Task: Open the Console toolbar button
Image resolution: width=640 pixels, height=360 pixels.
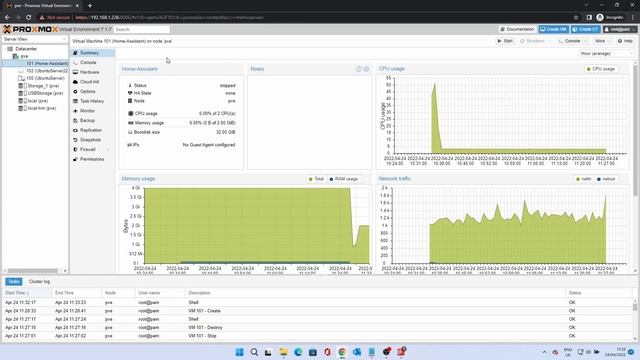Action: click(569, 41)
